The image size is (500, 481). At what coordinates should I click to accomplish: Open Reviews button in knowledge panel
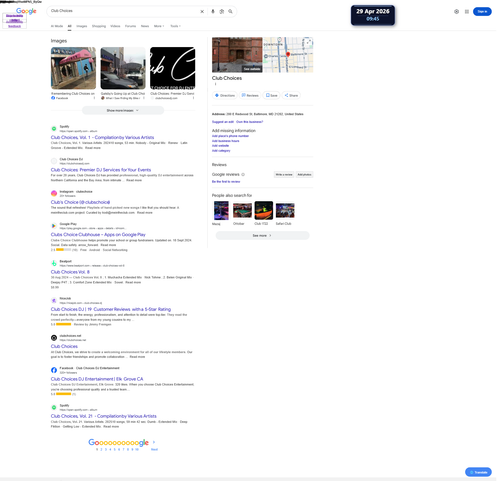coord(250,95)
